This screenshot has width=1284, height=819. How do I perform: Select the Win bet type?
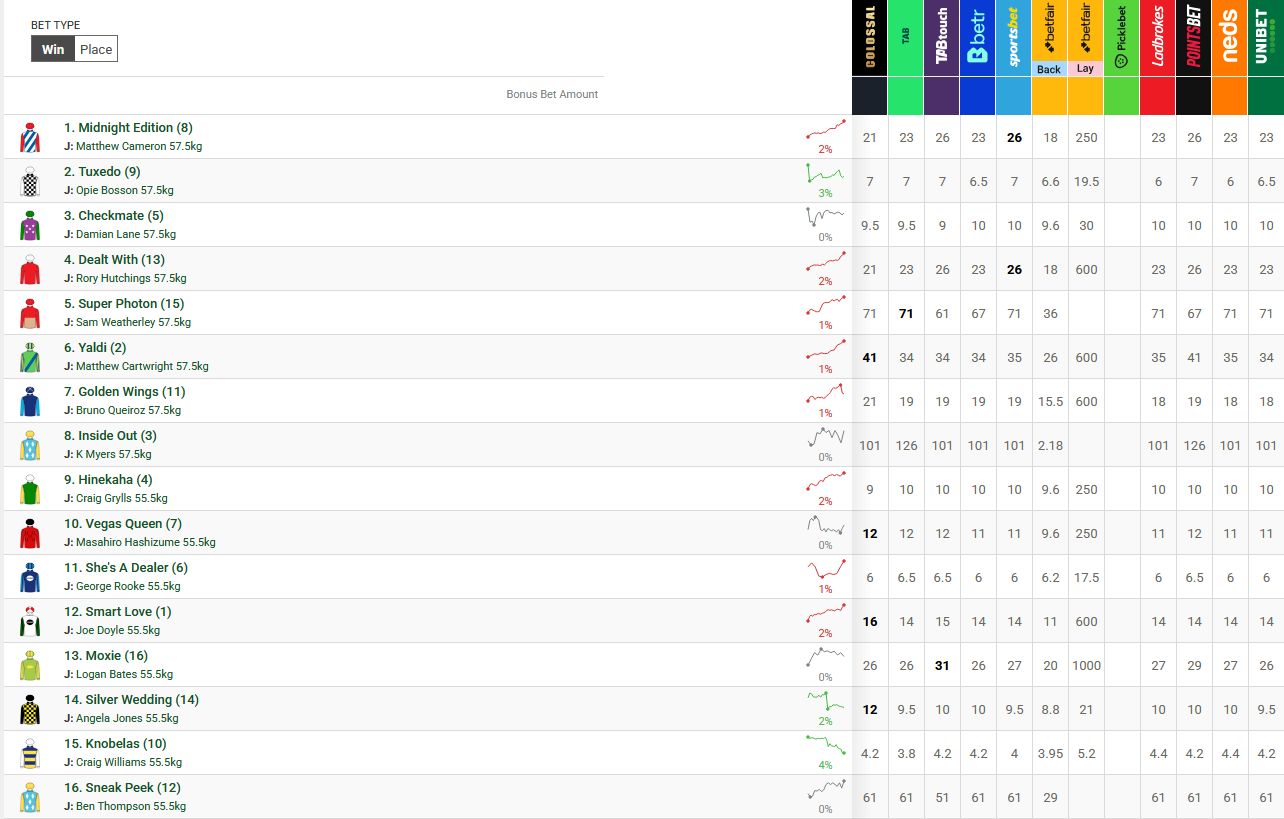point(53,49)
